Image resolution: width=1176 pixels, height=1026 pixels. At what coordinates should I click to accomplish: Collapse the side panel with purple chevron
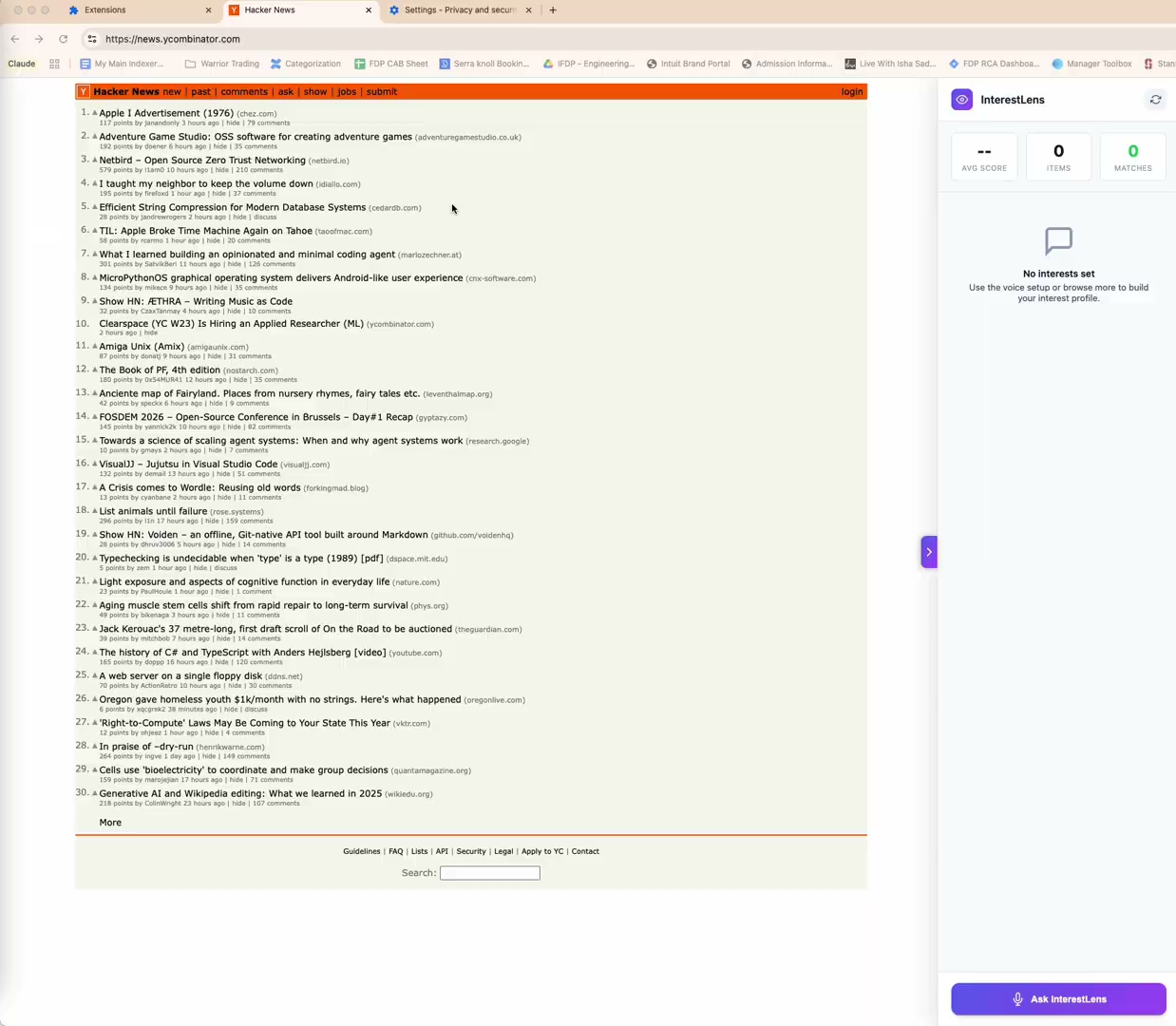click(929, 552)
